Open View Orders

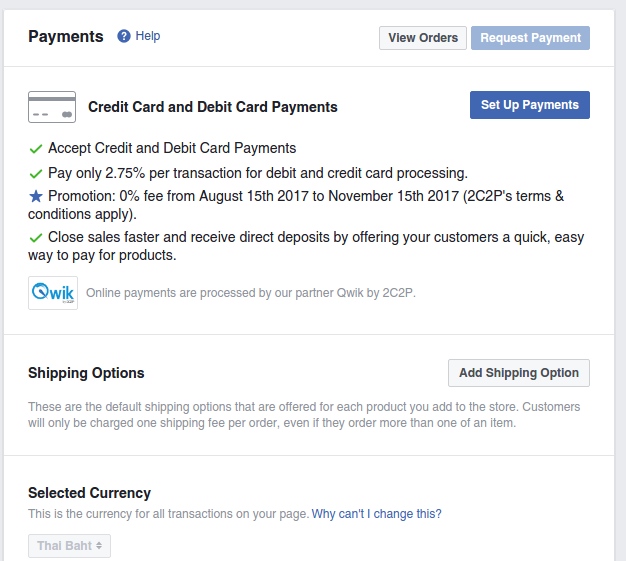[423, 38]
